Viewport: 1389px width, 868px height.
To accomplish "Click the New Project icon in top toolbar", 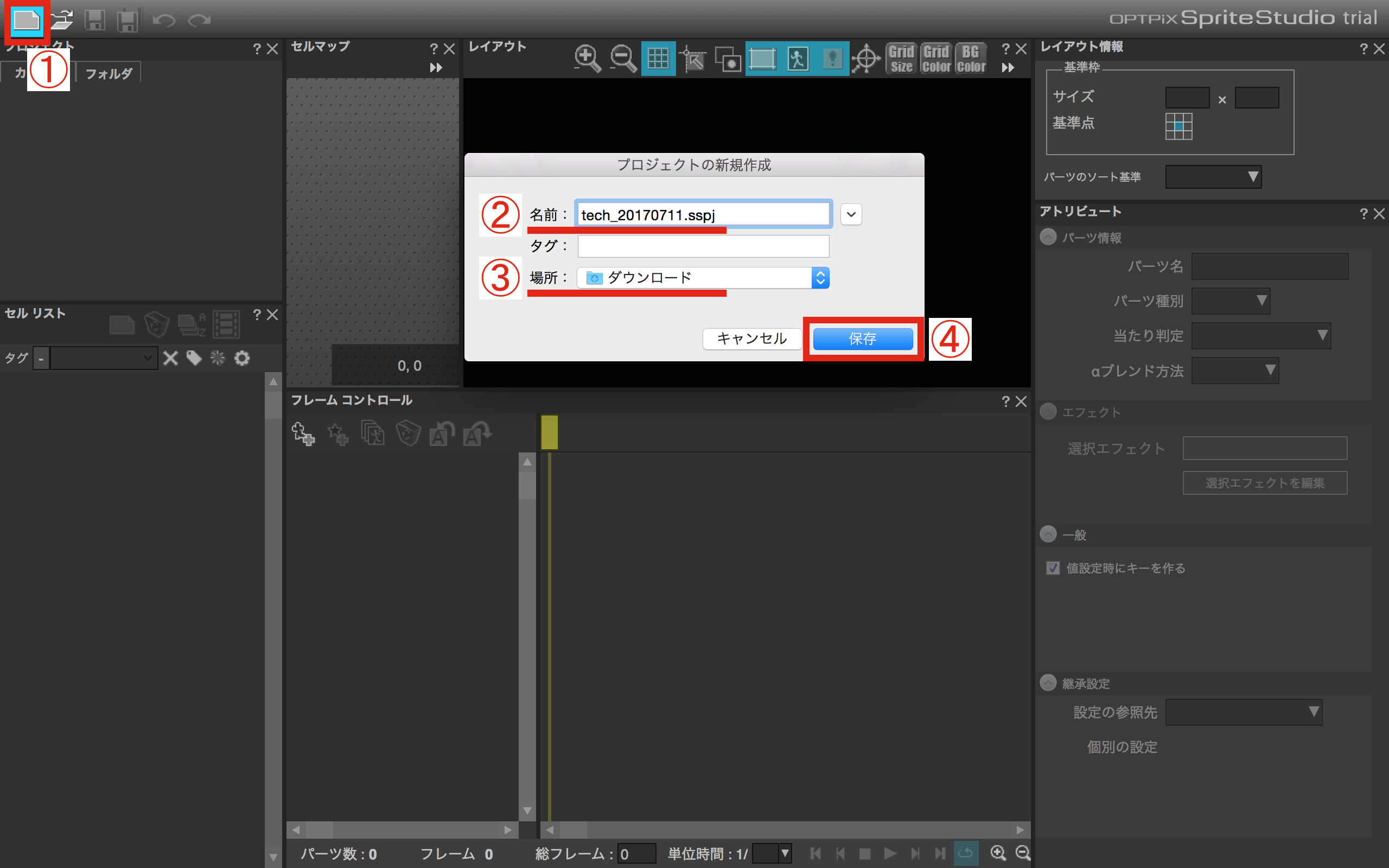I will 27,21.
